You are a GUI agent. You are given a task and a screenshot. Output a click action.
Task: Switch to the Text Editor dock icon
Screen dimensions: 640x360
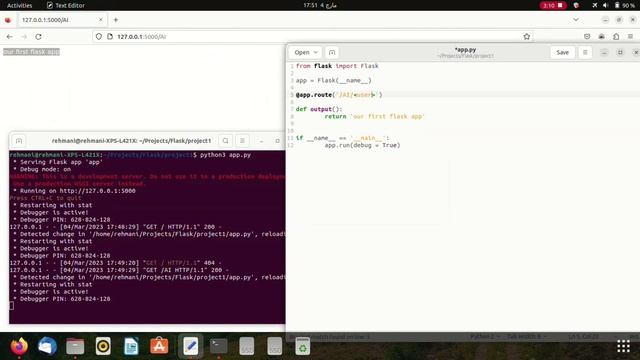(190, 347)
